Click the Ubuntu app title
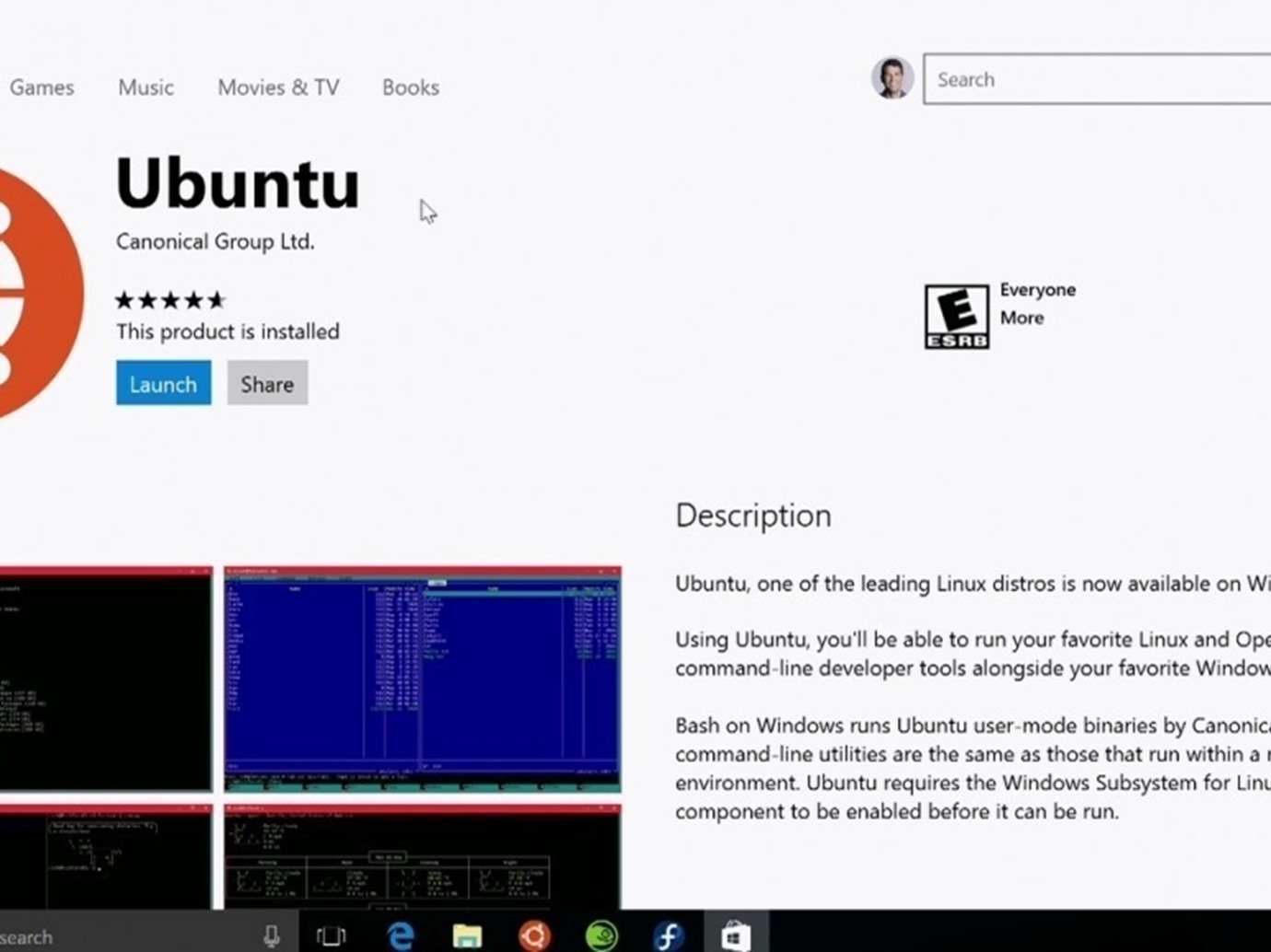This screenshot has height=952, width=1271. 238,183
